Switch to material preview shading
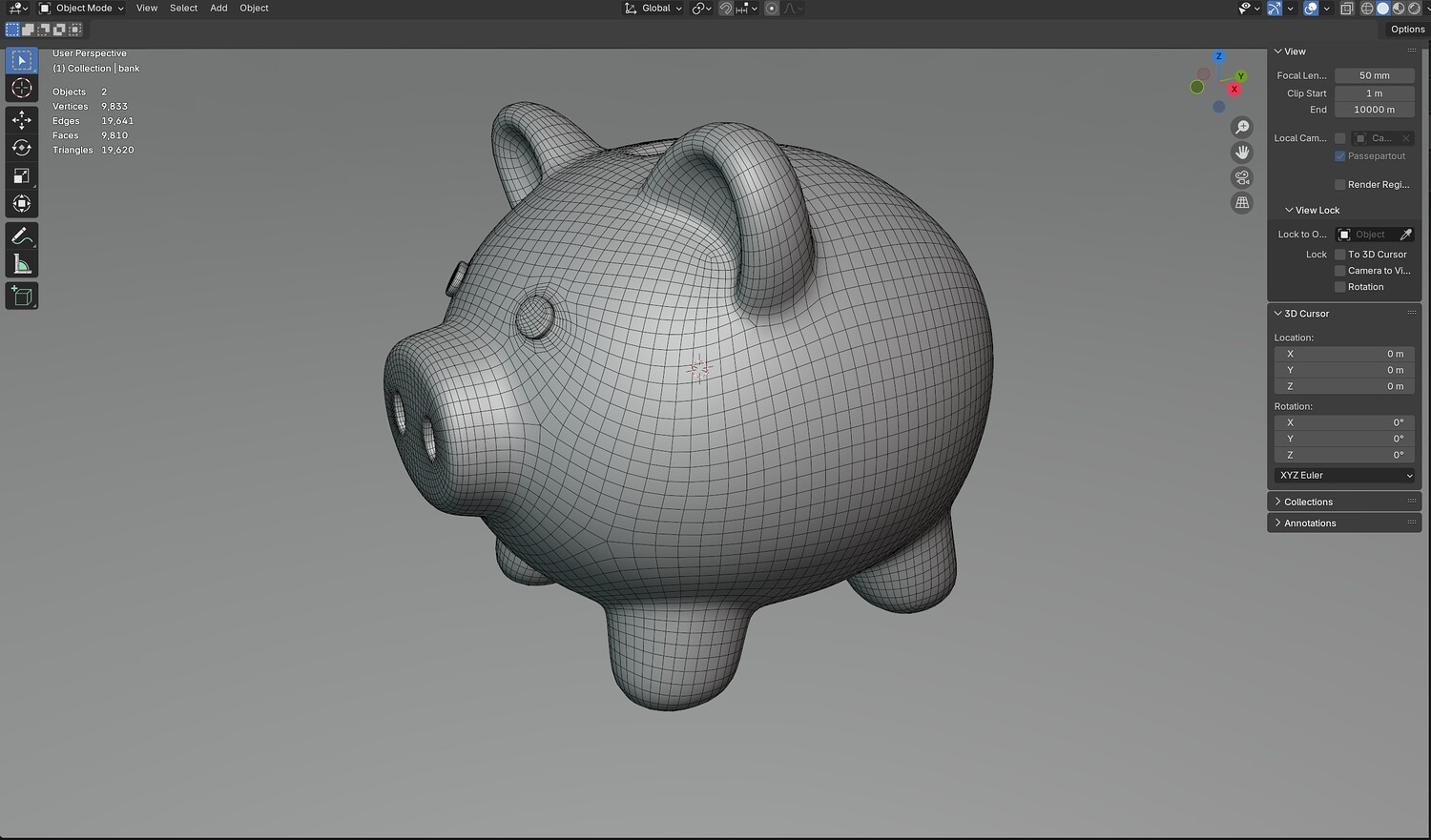This screenshot has height=840, width=1431. pyautogui.click(x=1399, y=9)
